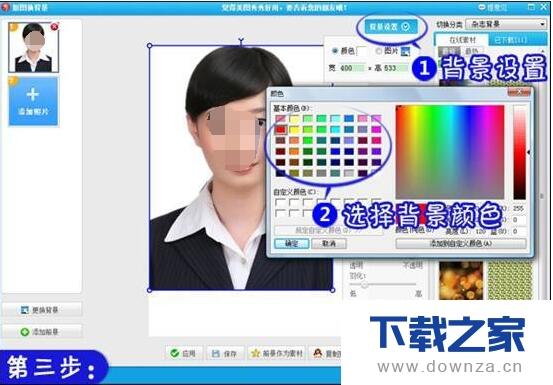Click the background color preview box beside 颜色
The image size is (553, 385).
pyautogui.click(x=361, y=51)
